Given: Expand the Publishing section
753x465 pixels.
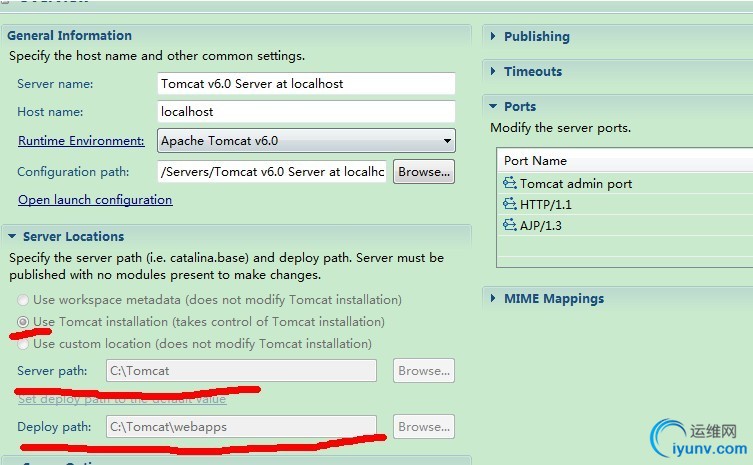Looking at the screenshot, I should [x=493, y=36].
